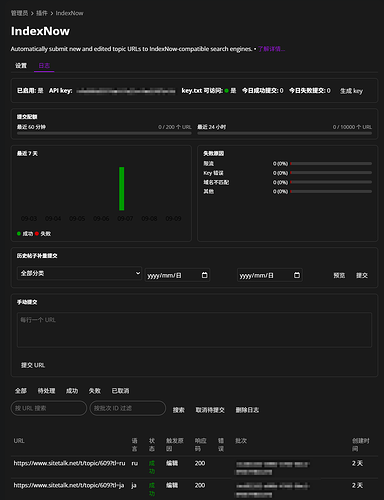Open the 插件 breadcrumb link
384x500 pixels.
coord(42,13)
